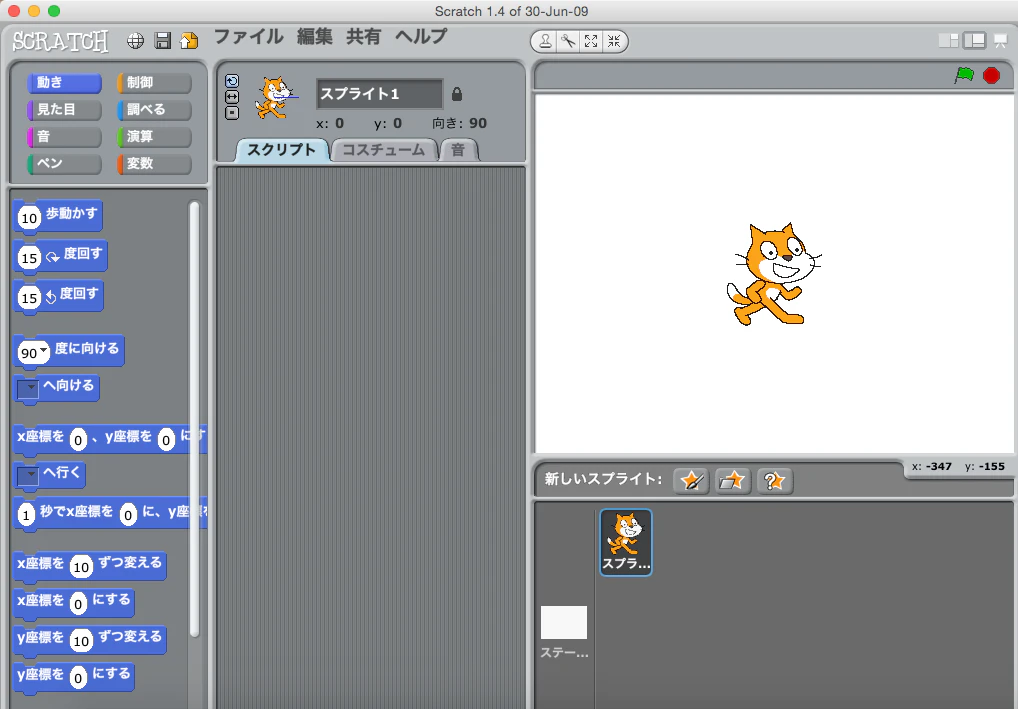Click the sprite preview cat thumbnail
Image resolution: width=1018 pixels, height=709 pixels.
click(x=275, y=98)
